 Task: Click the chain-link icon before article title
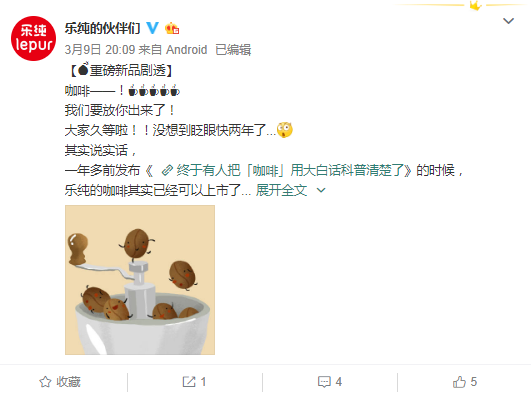[167, 170]
